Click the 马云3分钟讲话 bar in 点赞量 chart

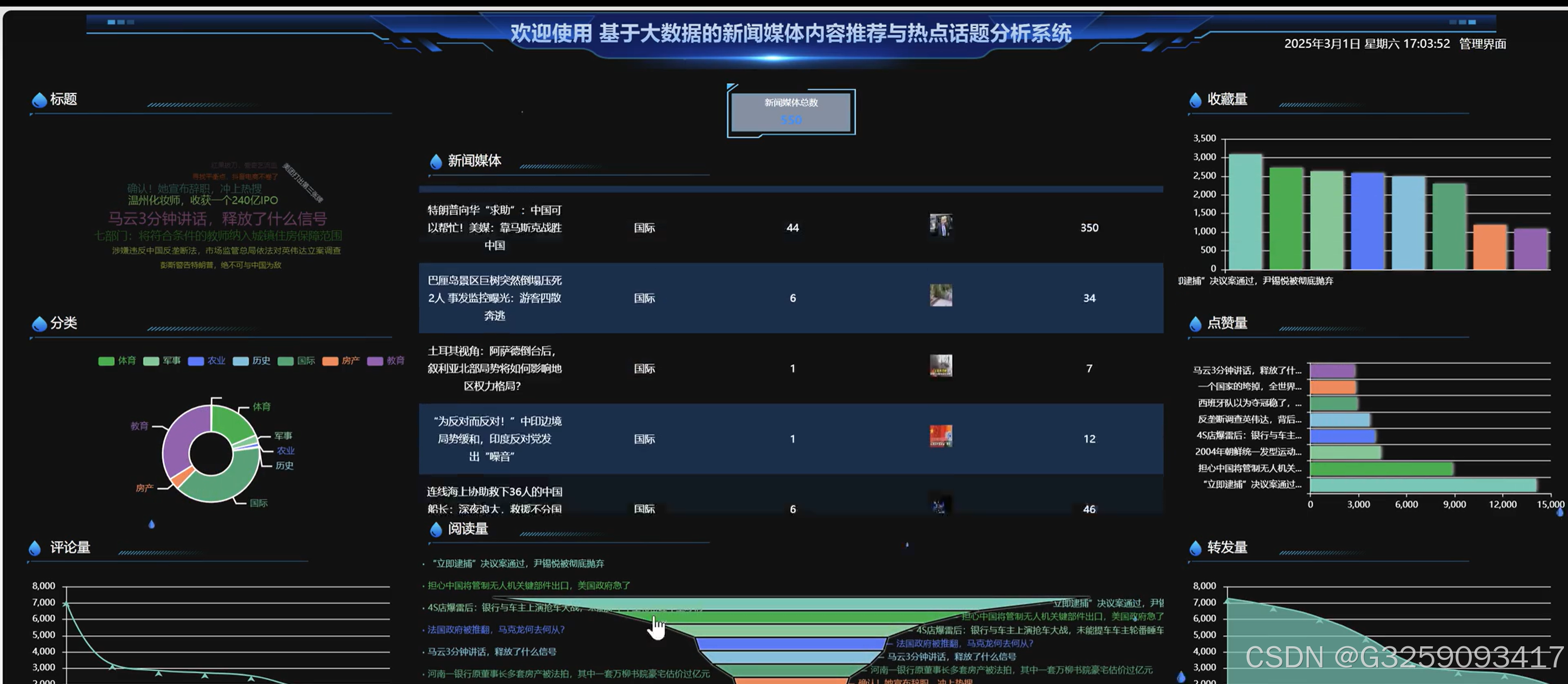[x=1332, y=370]
